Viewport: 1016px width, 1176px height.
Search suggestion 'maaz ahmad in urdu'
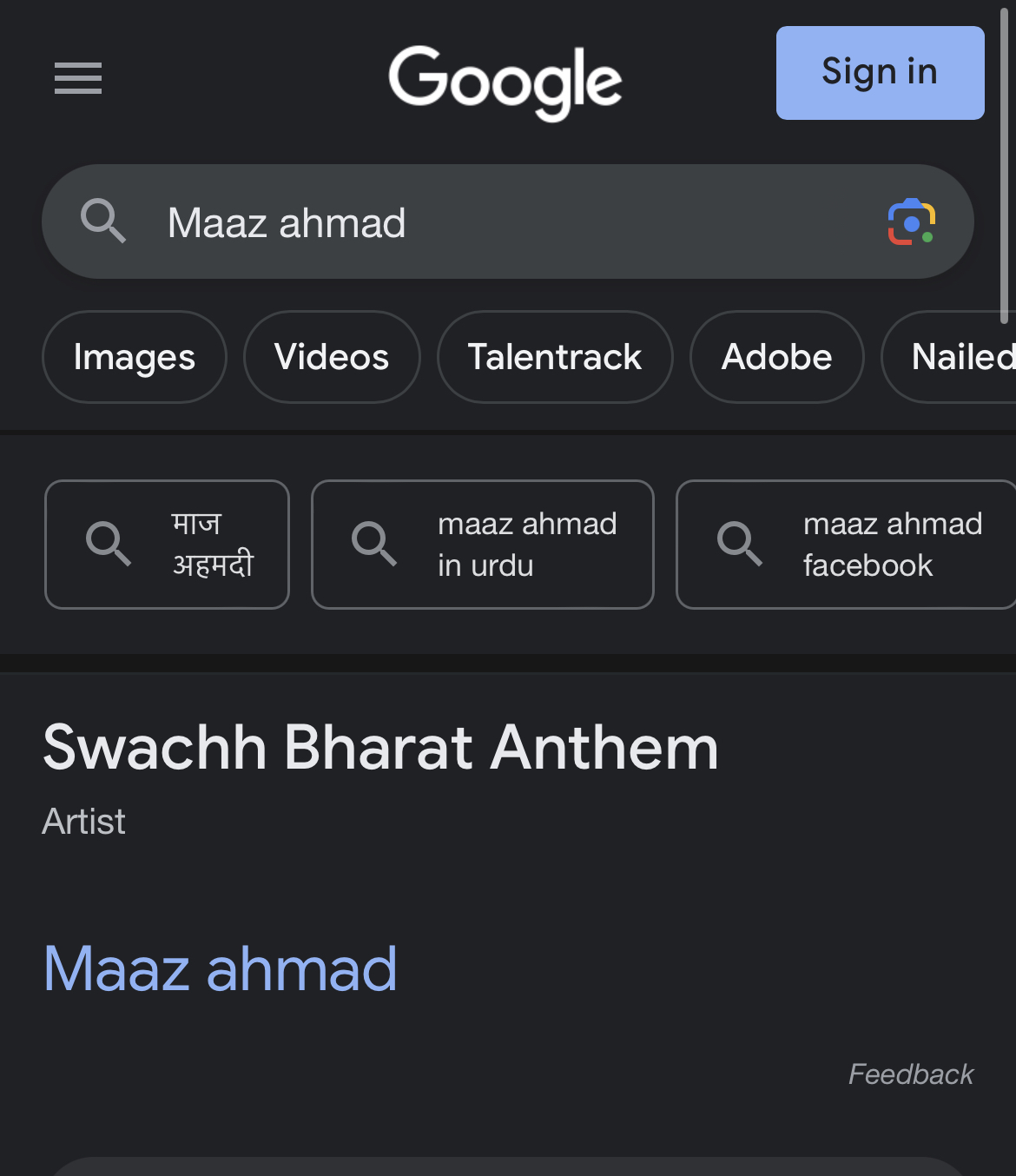click(x=526, y=545)
